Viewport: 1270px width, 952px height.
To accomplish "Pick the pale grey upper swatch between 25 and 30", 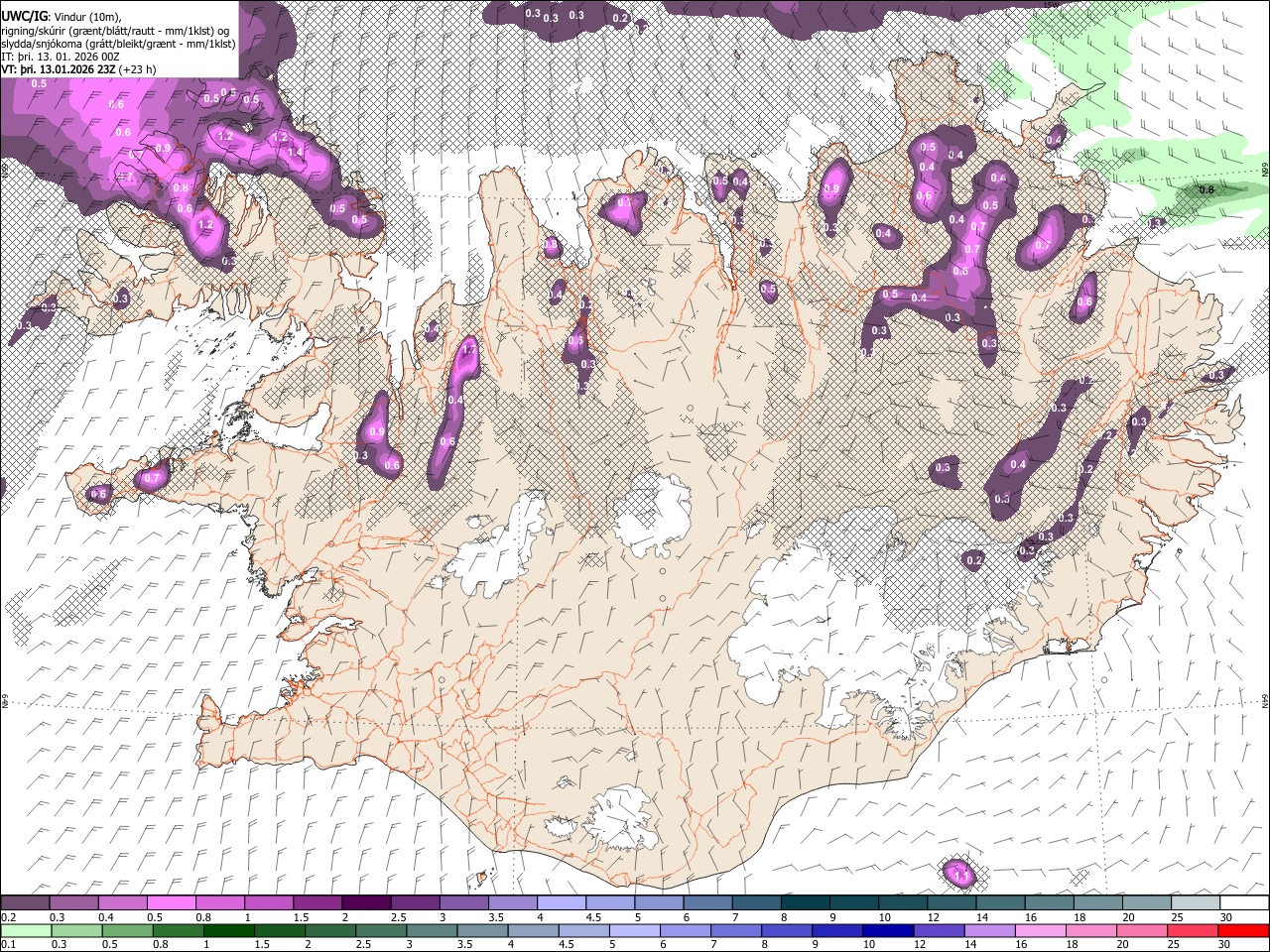I will (x=1195, y=903).
